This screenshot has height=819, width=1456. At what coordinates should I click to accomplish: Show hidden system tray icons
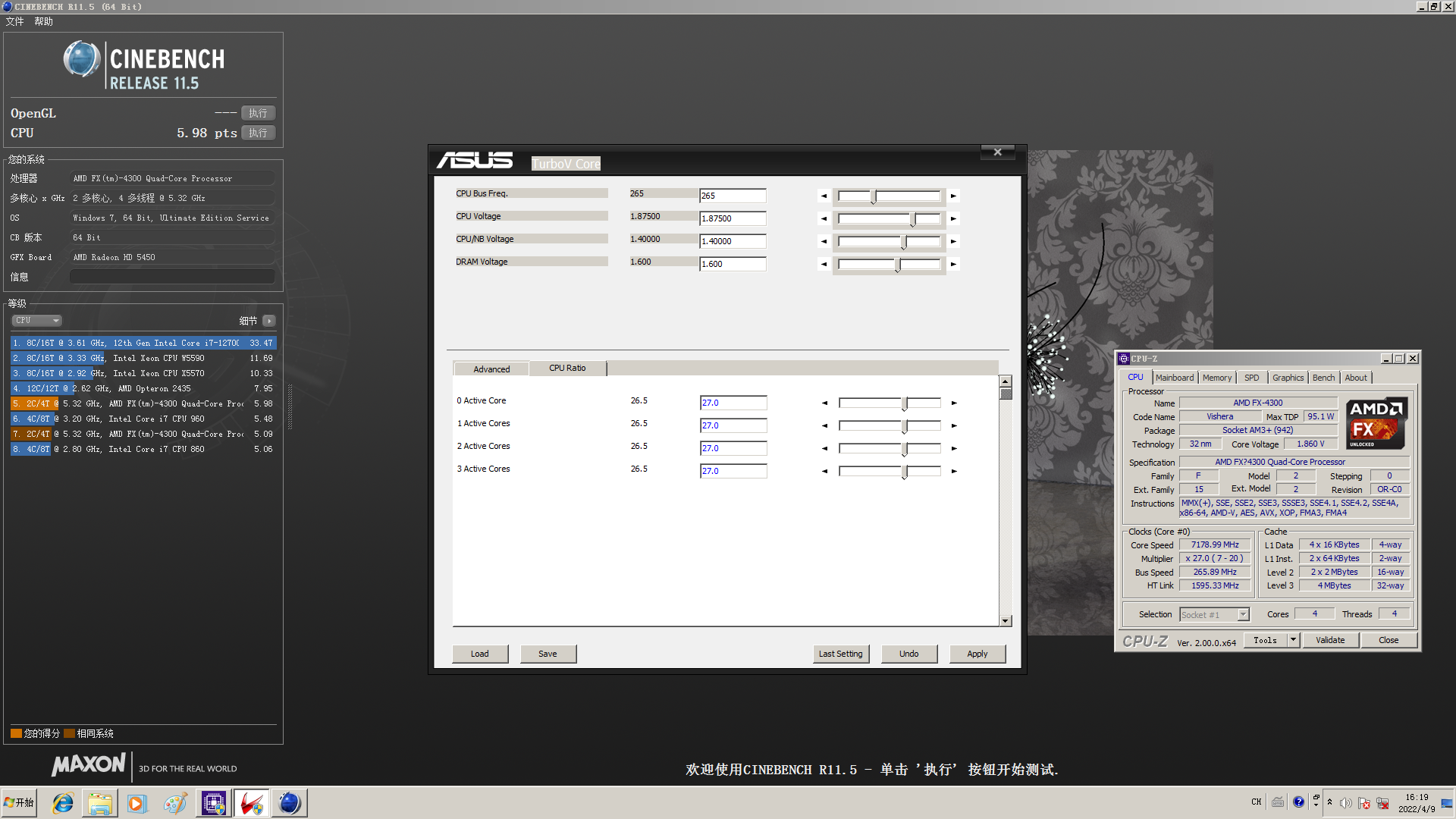(1329, 802)
